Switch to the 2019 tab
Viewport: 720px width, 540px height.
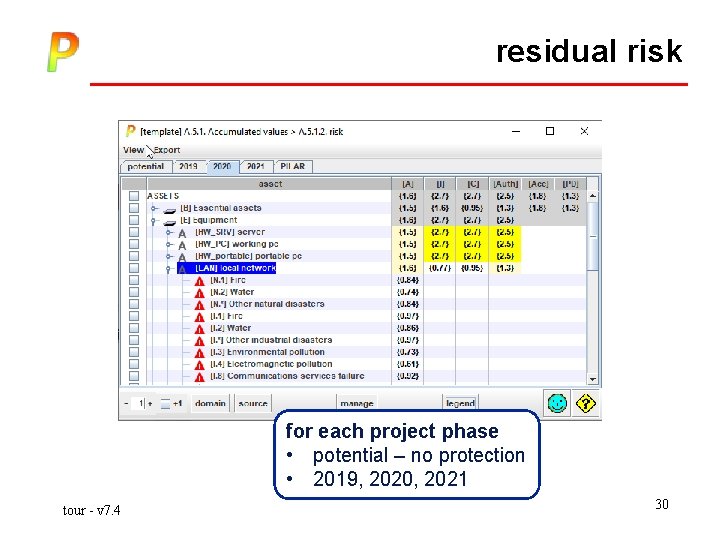[188, 166]
